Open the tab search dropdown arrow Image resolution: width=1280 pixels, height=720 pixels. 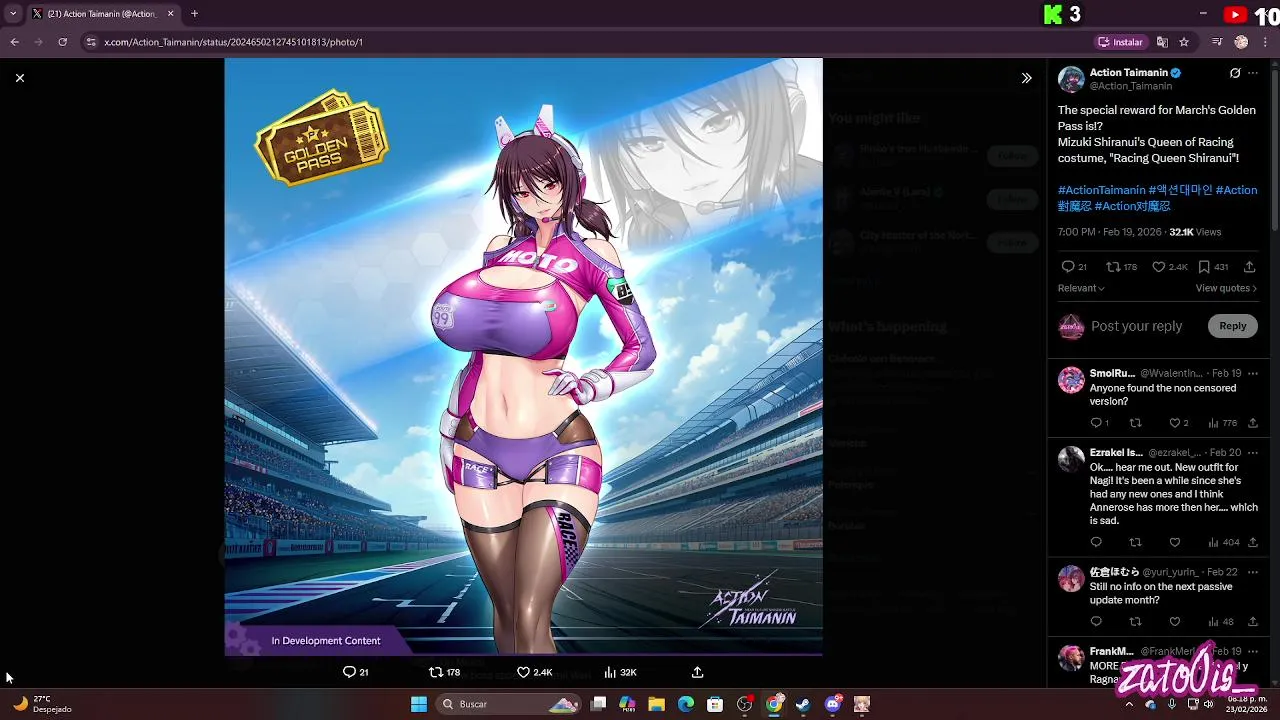tap(13, 14)
